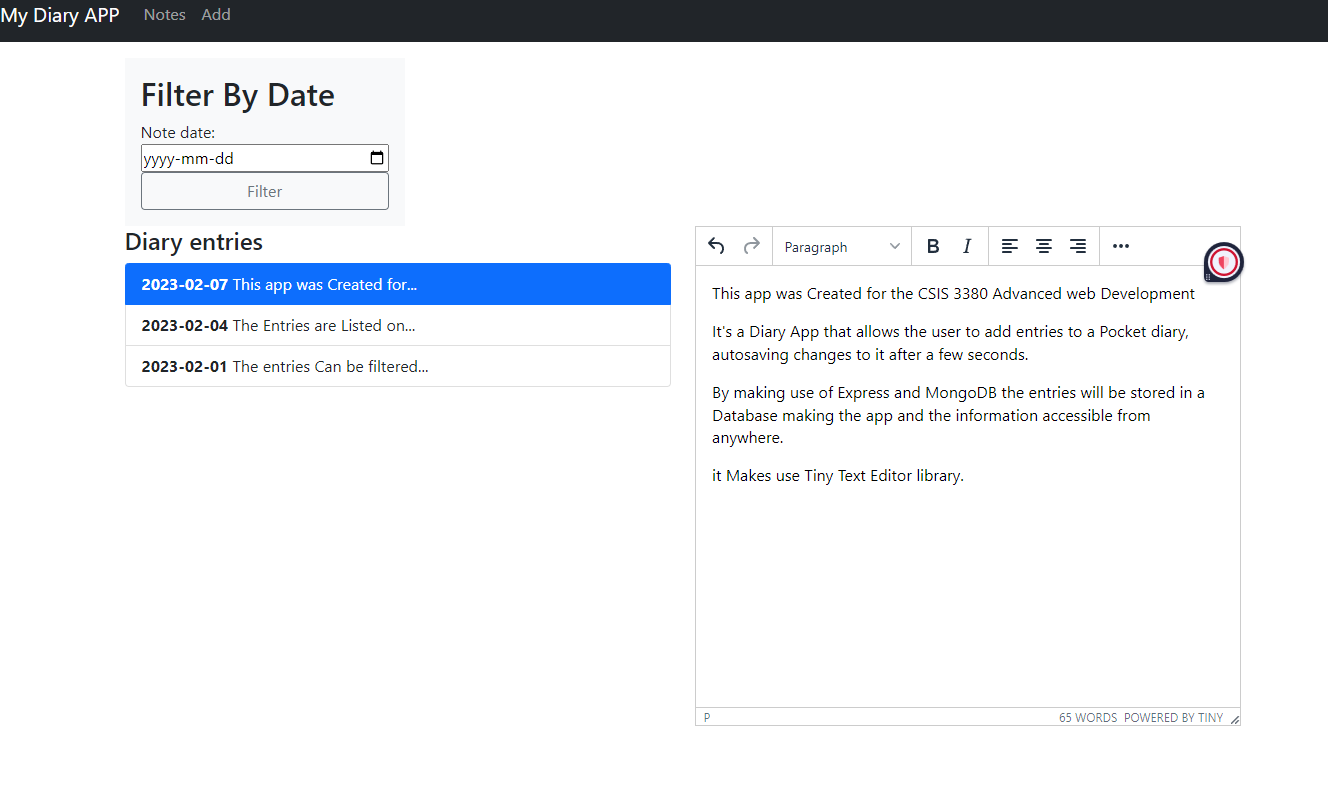Select the 2023-02-07 diary entry
1328x791 pixels.
[397, 284]
